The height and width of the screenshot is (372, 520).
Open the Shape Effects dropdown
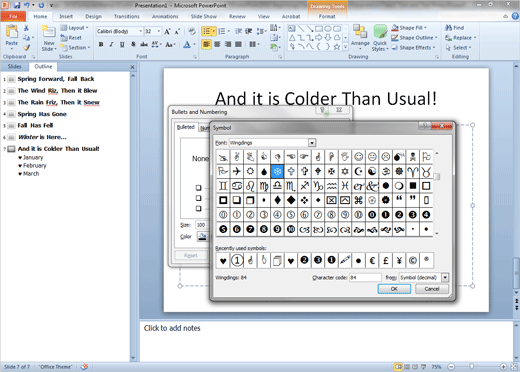tap(413, 48)
